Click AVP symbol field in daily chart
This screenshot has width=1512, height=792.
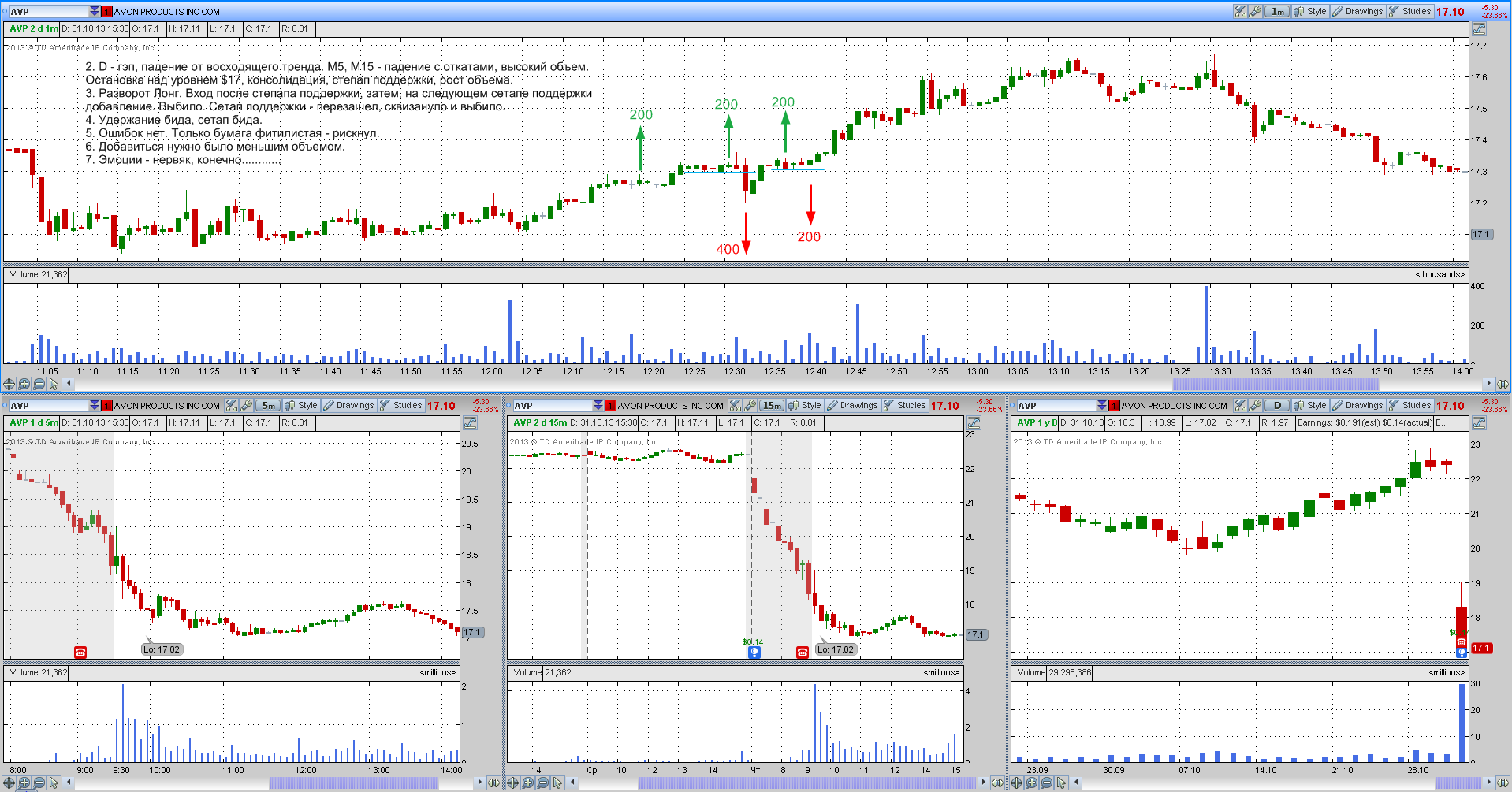1056,405
